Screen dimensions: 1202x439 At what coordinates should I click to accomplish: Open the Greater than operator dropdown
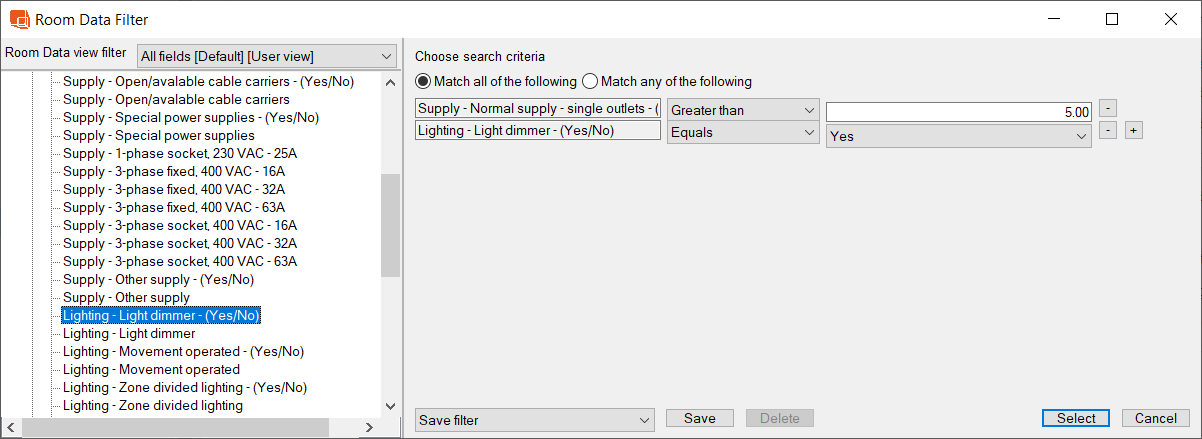pyautogui.click(x=743, y=110)
